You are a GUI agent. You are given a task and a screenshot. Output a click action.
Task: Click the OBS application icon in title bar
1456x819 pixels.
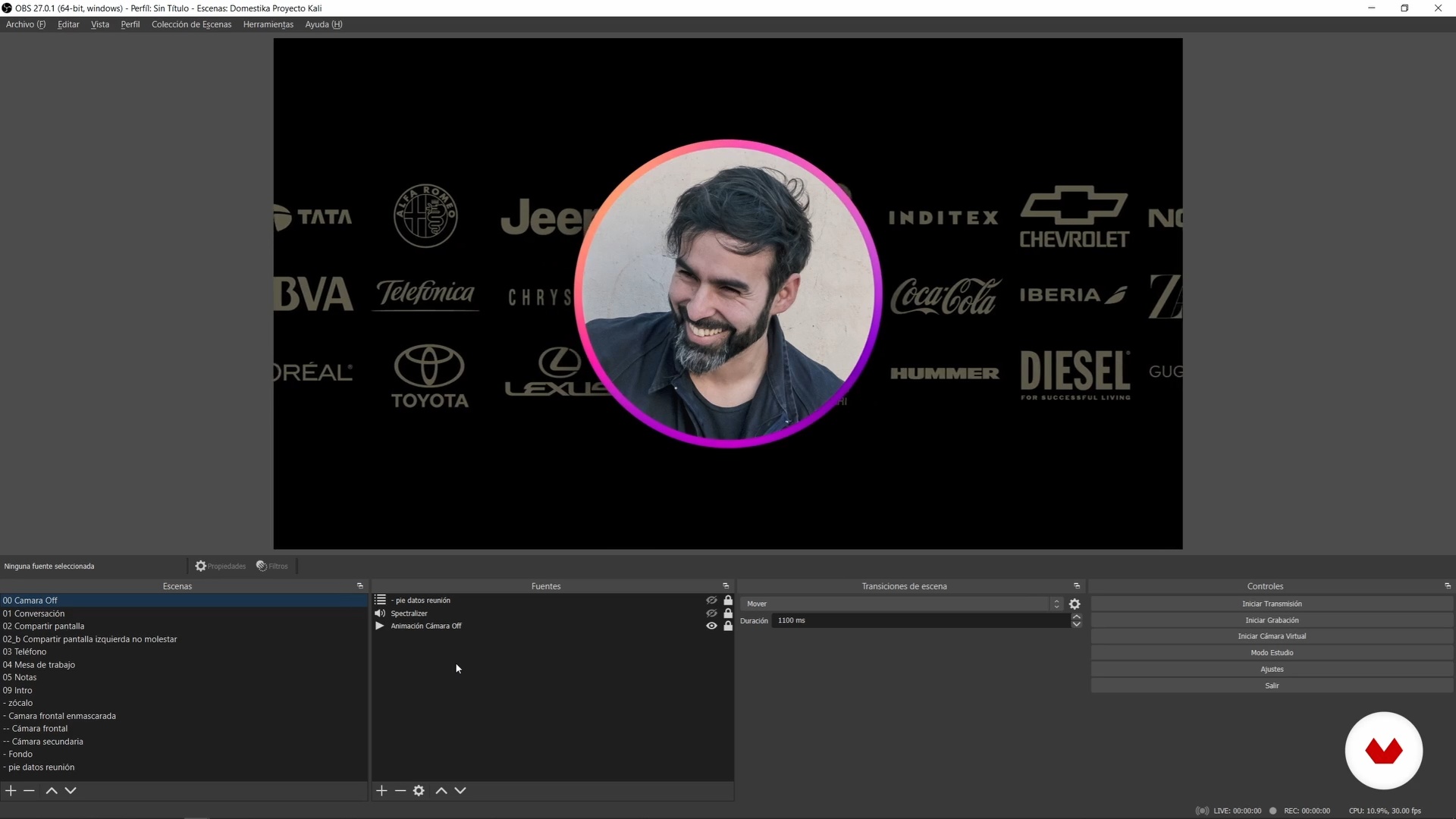tap(7, 8)
